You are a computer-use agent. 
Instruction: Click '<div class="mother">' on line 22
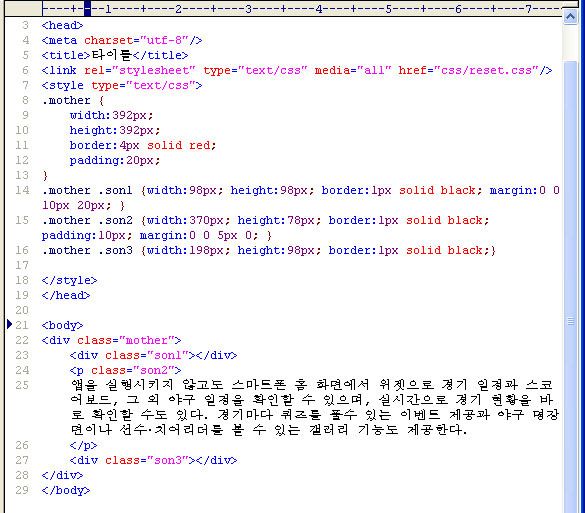tap(112, 340)
